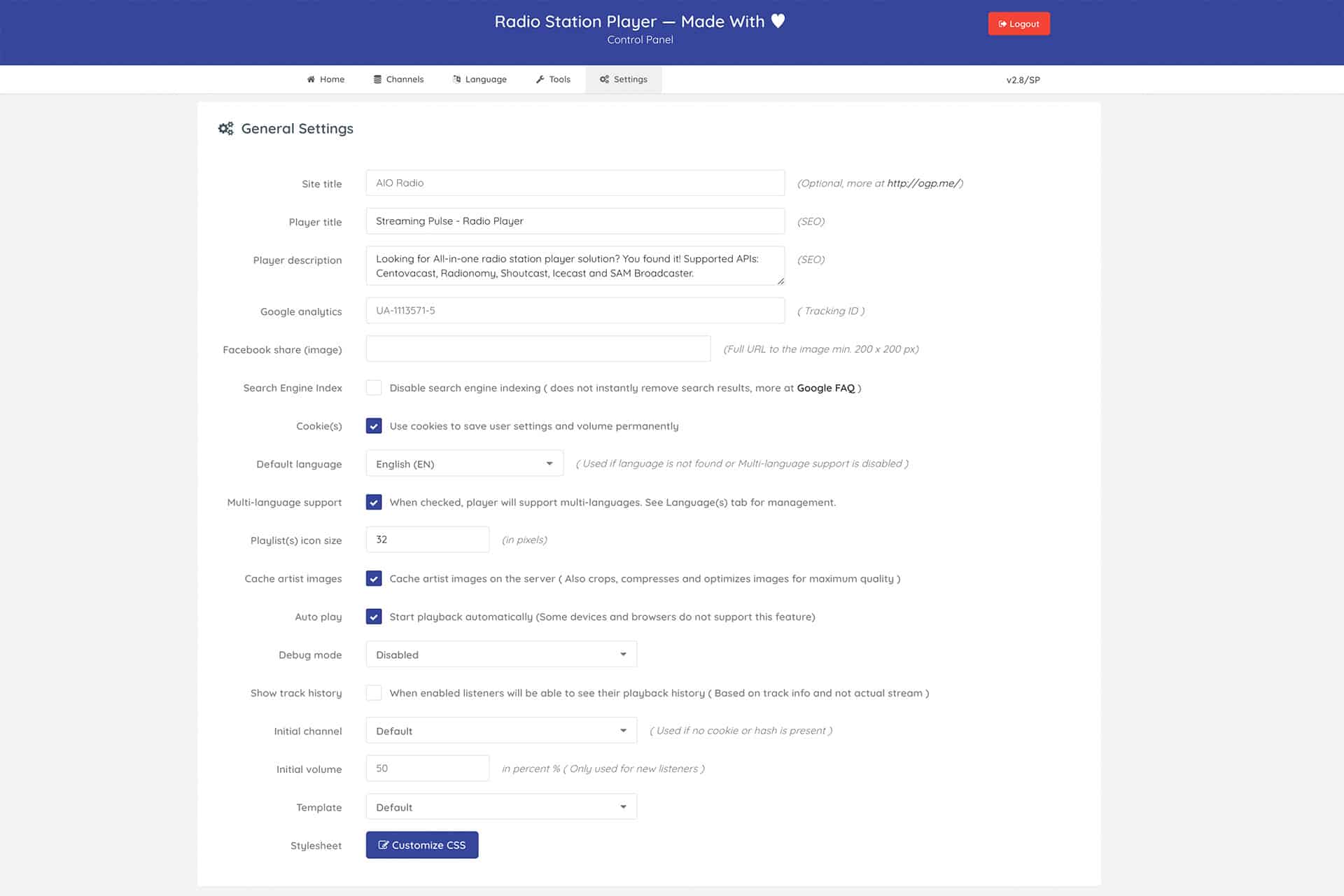
Task: Click the "Control Panel" subtitle
Action: [x=640, y=40]
